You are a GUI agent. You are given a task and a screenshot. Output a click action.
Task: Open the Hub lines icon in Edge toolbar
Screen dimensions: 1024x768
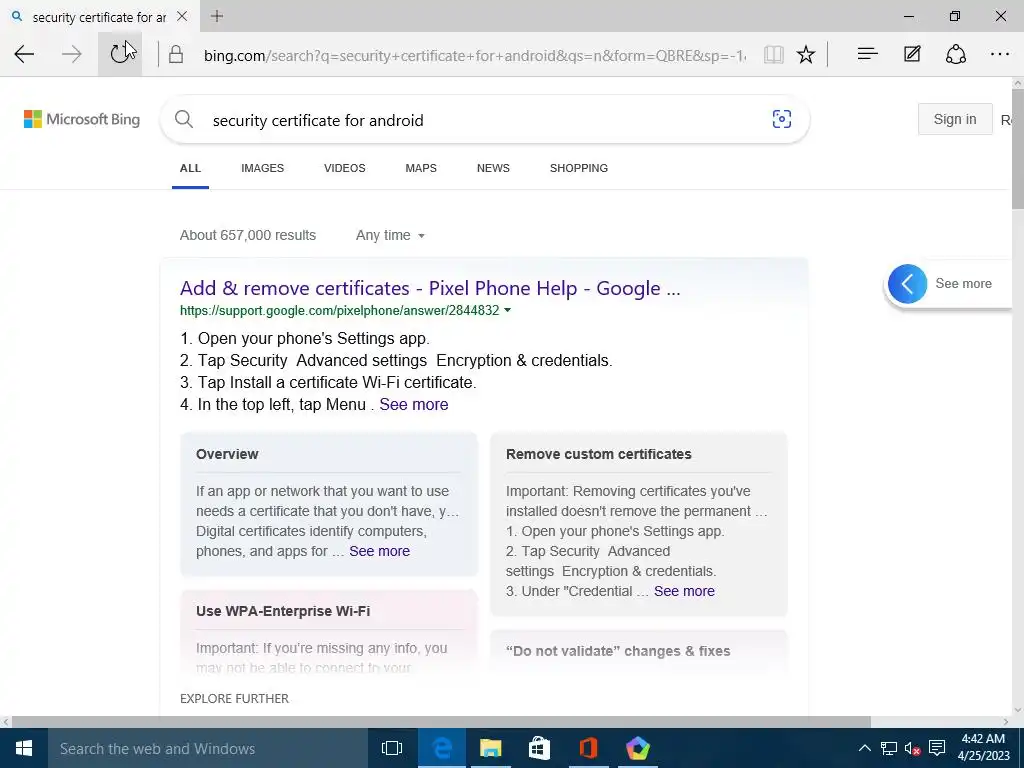point(867,54)
